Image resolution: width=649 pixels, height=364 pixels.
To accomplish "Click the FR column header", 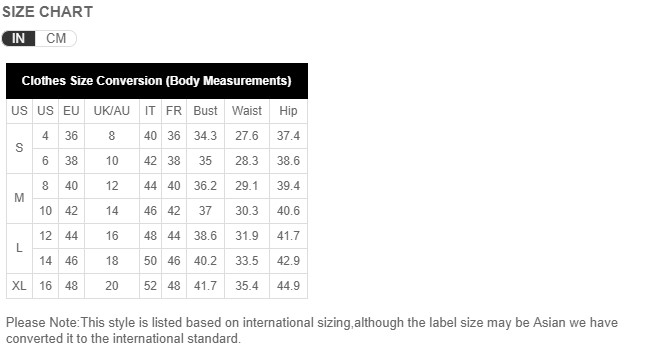I will 174,111.
